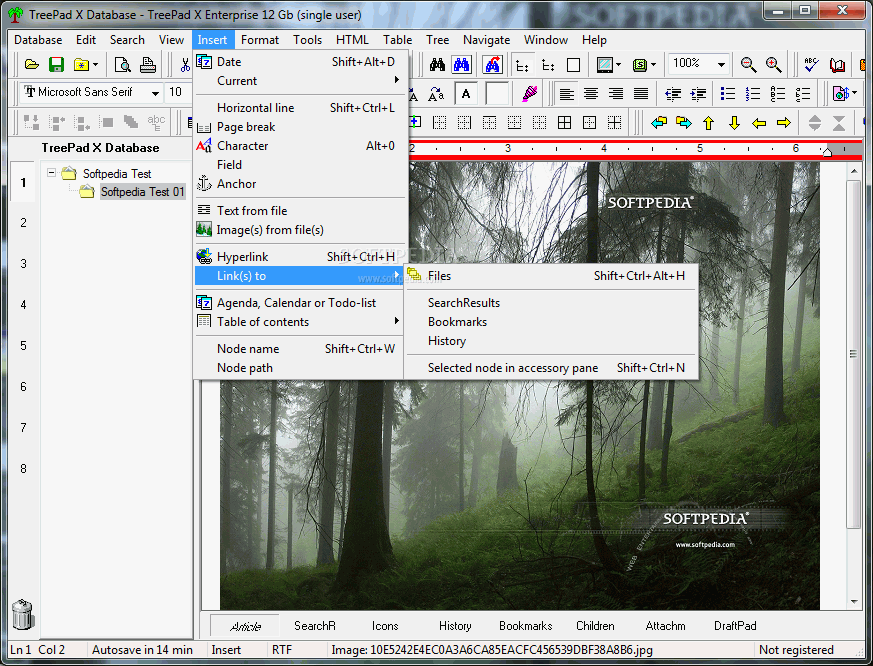Click the yellow right arrow navigation icon

tap(784, 123)
